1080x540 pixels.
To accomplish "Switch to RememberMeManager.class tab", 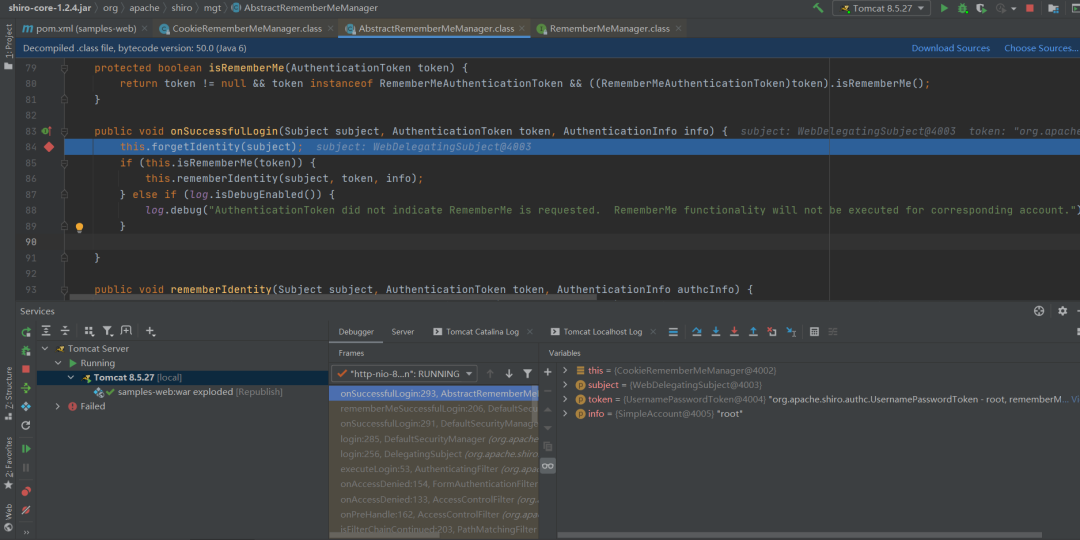I will point(610,29).
